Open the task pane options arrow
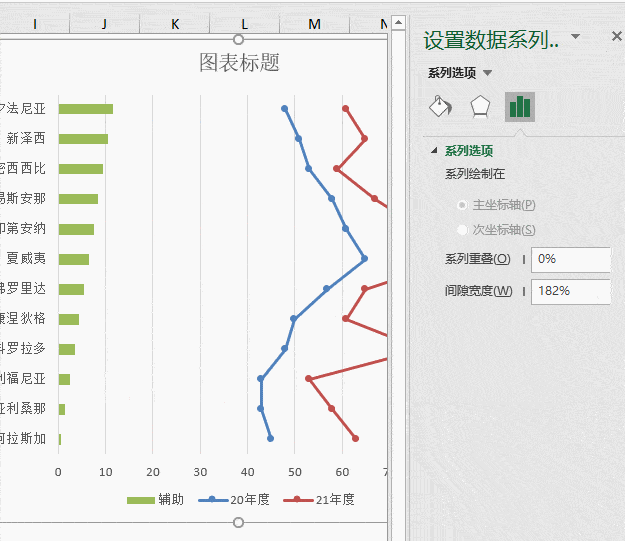 click(x=575, y=37)
